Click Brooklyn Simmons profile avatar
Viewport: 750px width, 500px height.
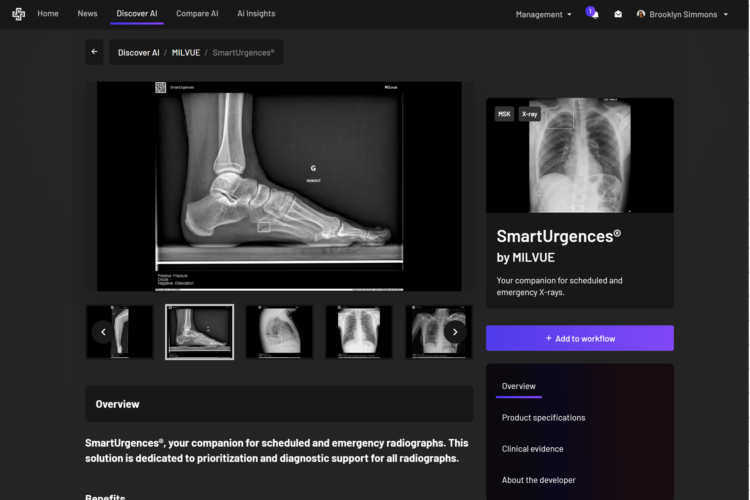[x=640, y=14]
